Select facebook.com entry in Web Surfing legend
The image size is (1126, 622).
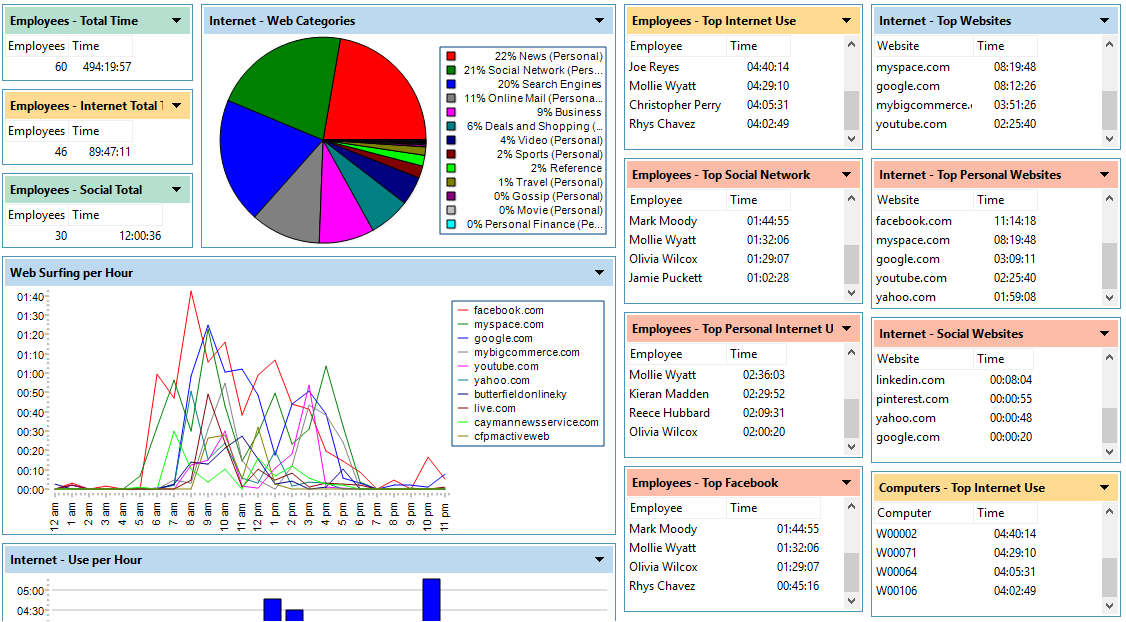pos(508,310)
